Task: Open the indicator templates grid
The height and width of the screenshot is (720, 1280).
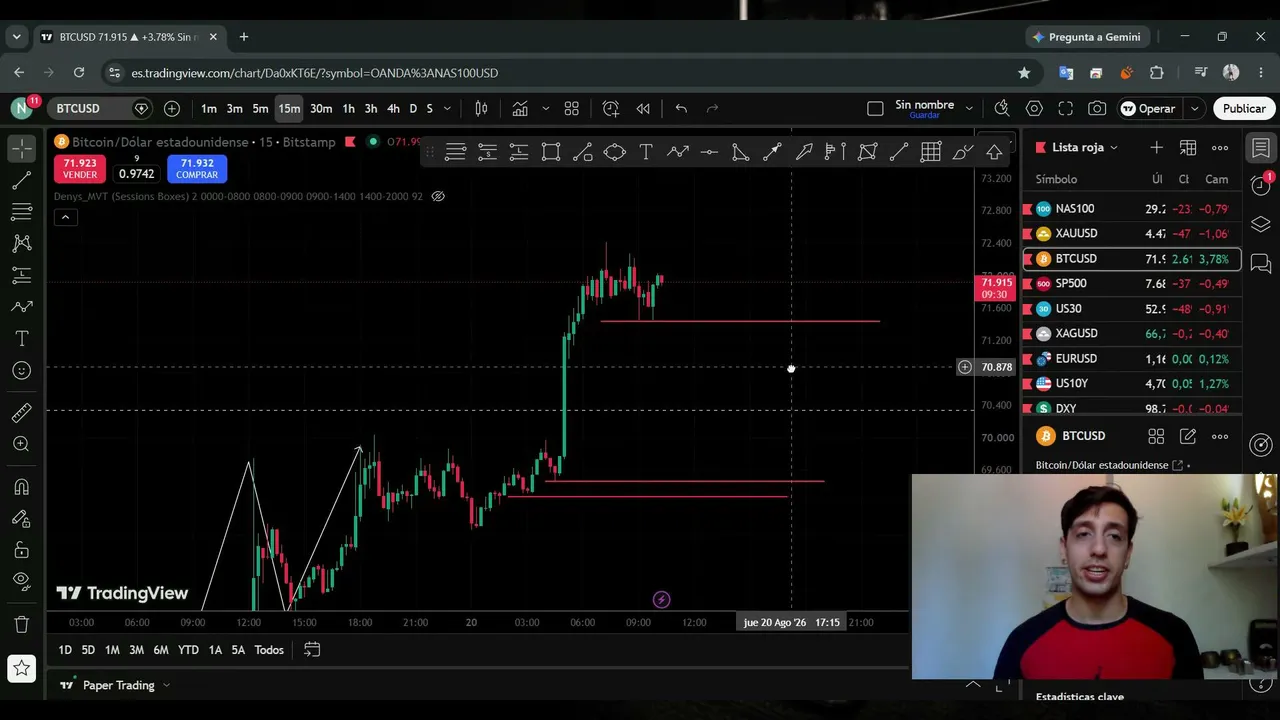Action: point(572,108)
